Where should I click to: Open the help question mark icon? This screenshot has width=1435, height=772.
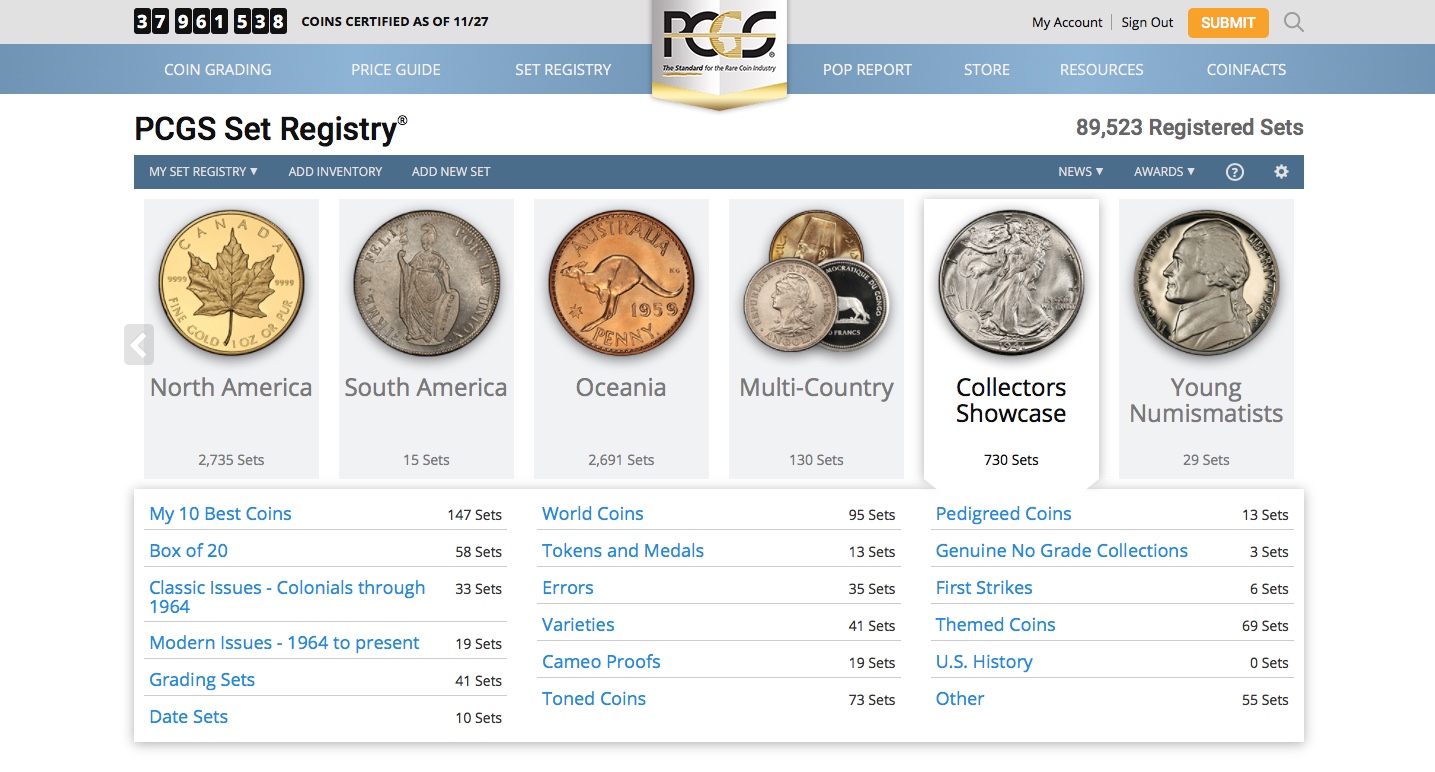coord(1235,172)
